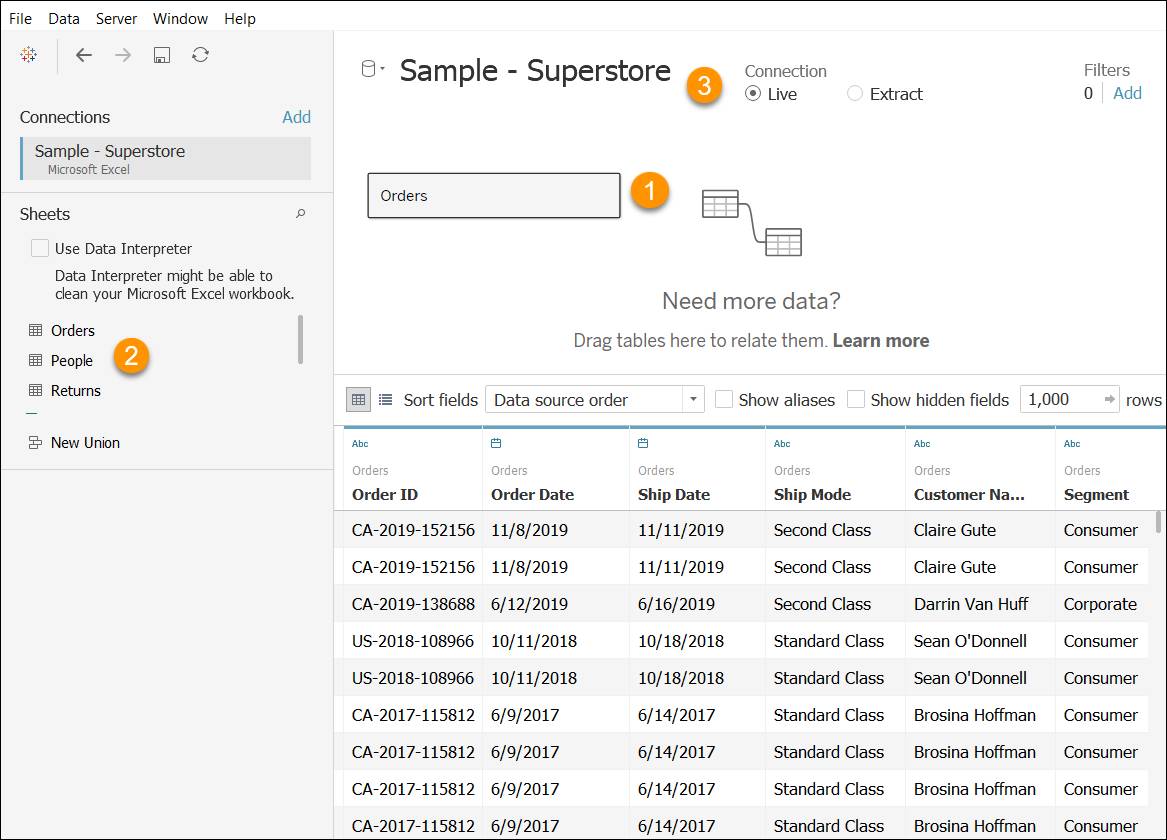Switch to metadata list view icon
This screenshot has height=840, width=1167.
click(386, 400)
